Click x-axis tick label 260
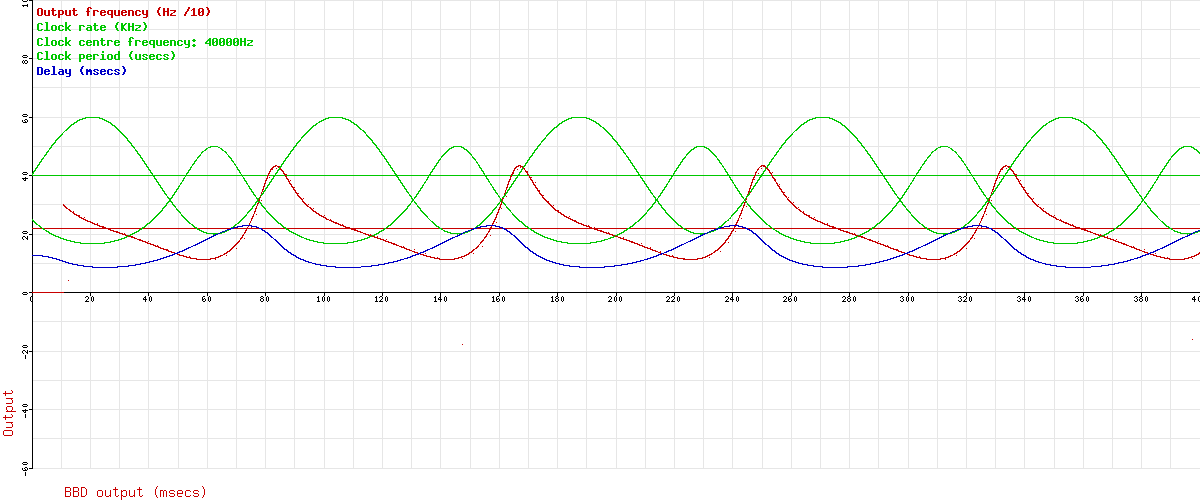 790,299
